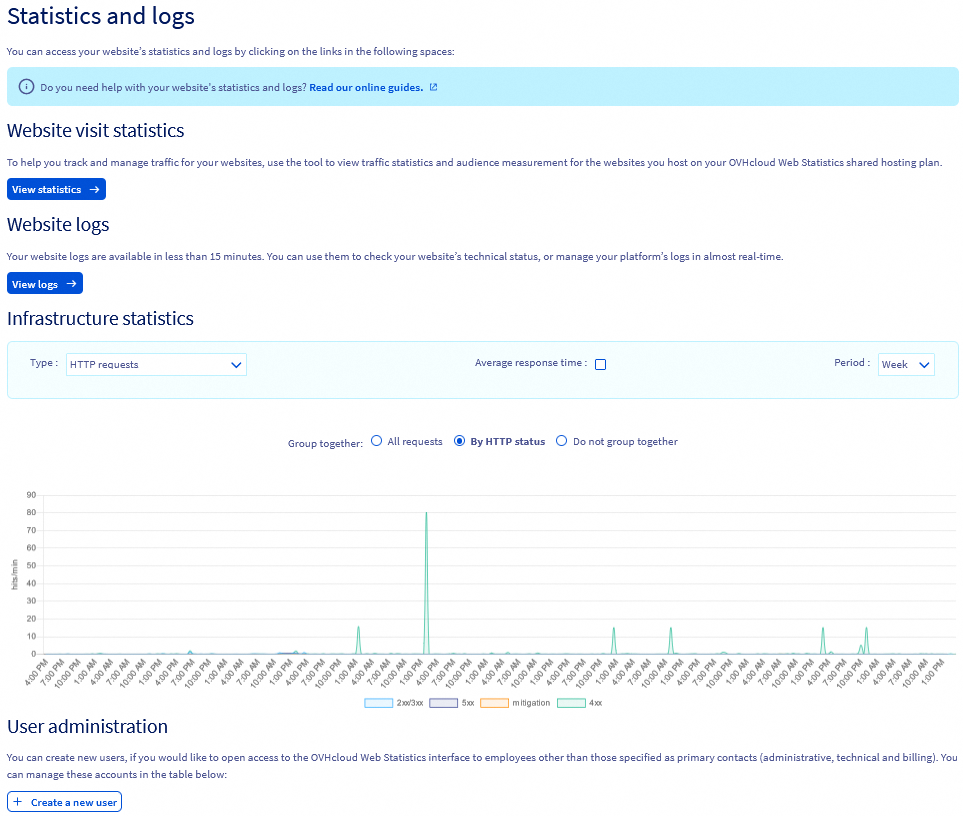This screenshot has width=963, height=819.
Task: Open the Period dropdown set to Week
Action: coord(906,364)
